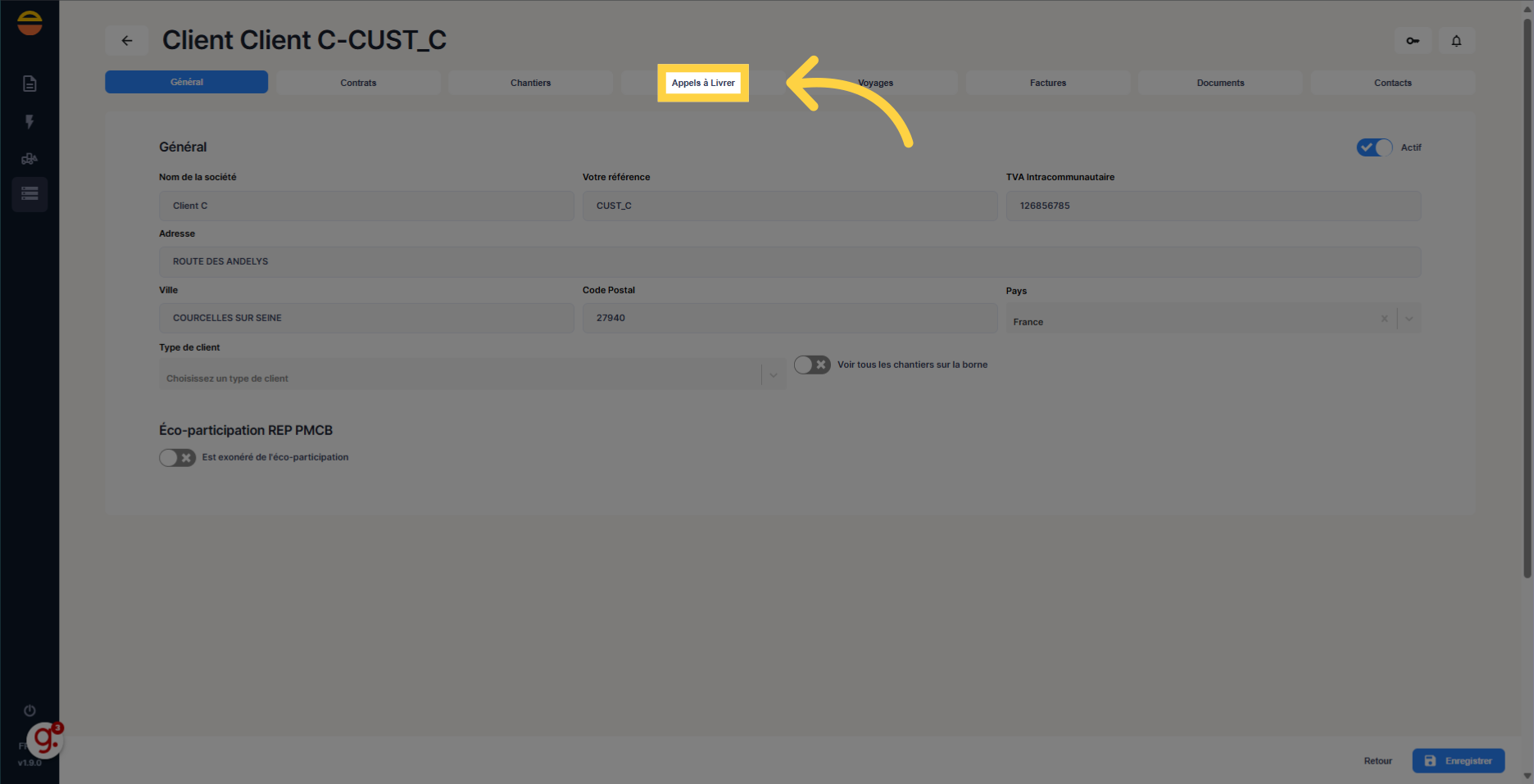Click the TVA Intracommunautaire field
This screenshot has width=1534, height=784.
[x=1214, y=206]
